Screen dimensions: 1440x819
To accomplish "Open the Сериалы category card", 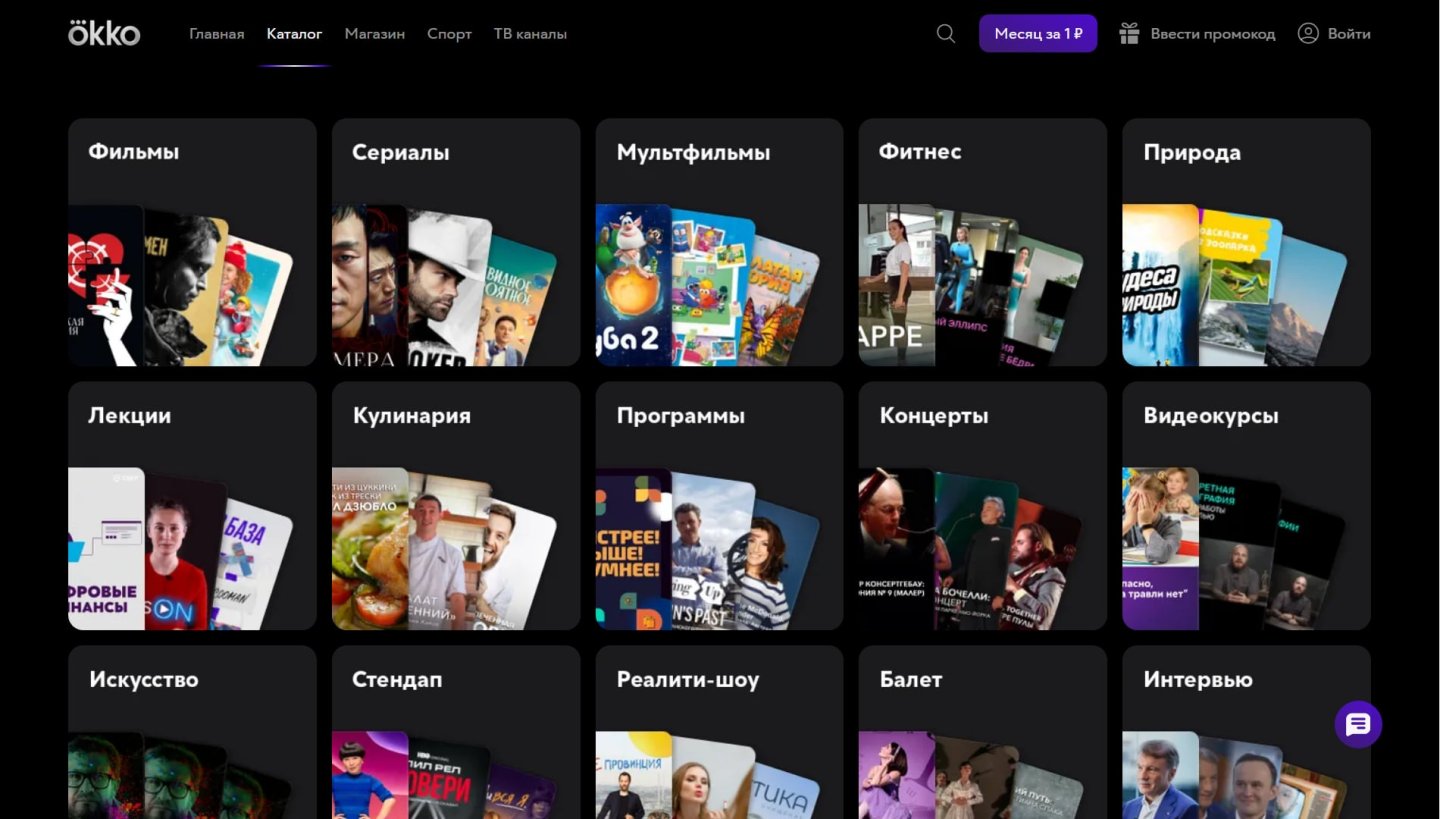I will (456, 242).
